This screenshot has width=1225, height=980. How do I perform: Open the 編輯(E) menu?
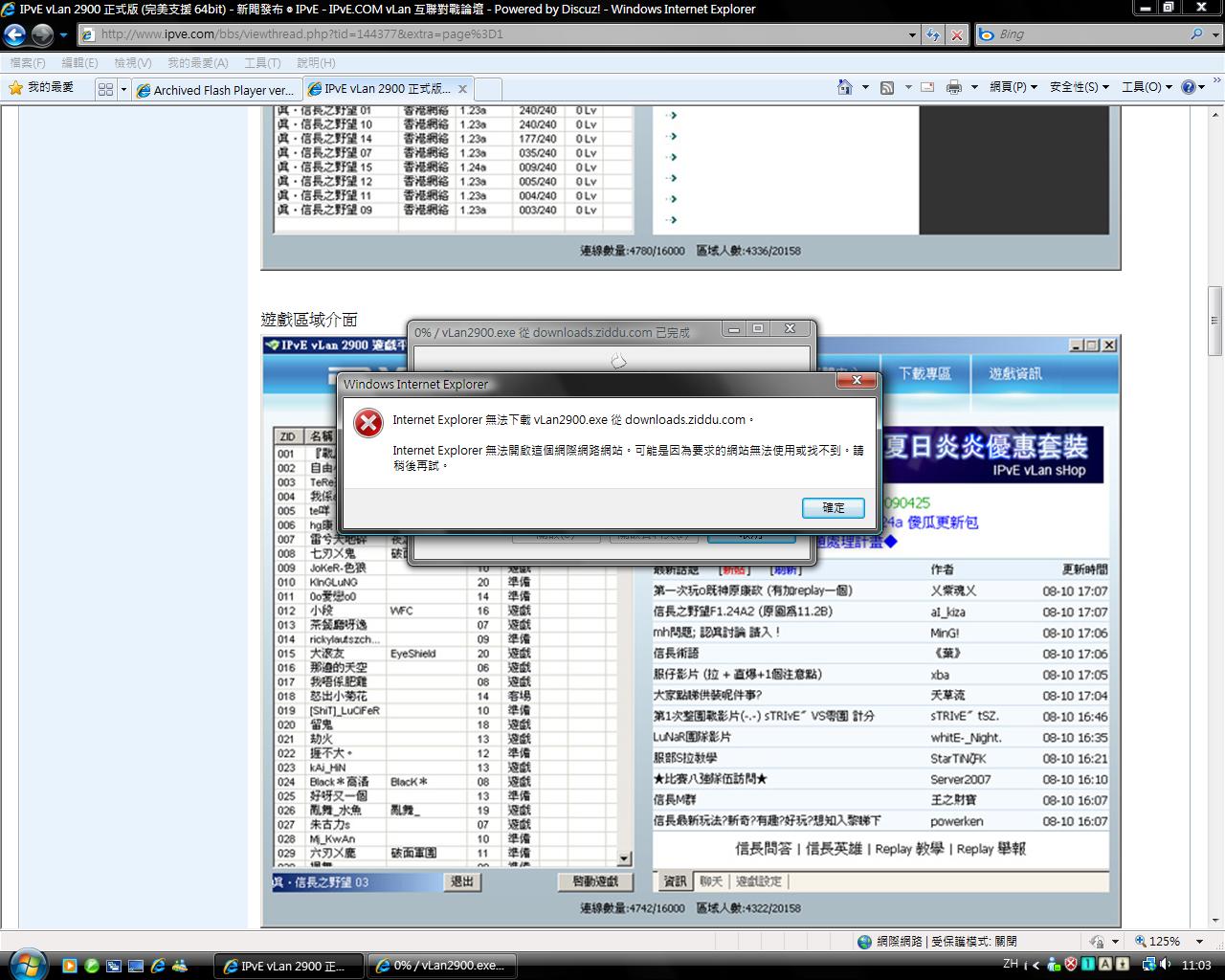coord(79,62)
